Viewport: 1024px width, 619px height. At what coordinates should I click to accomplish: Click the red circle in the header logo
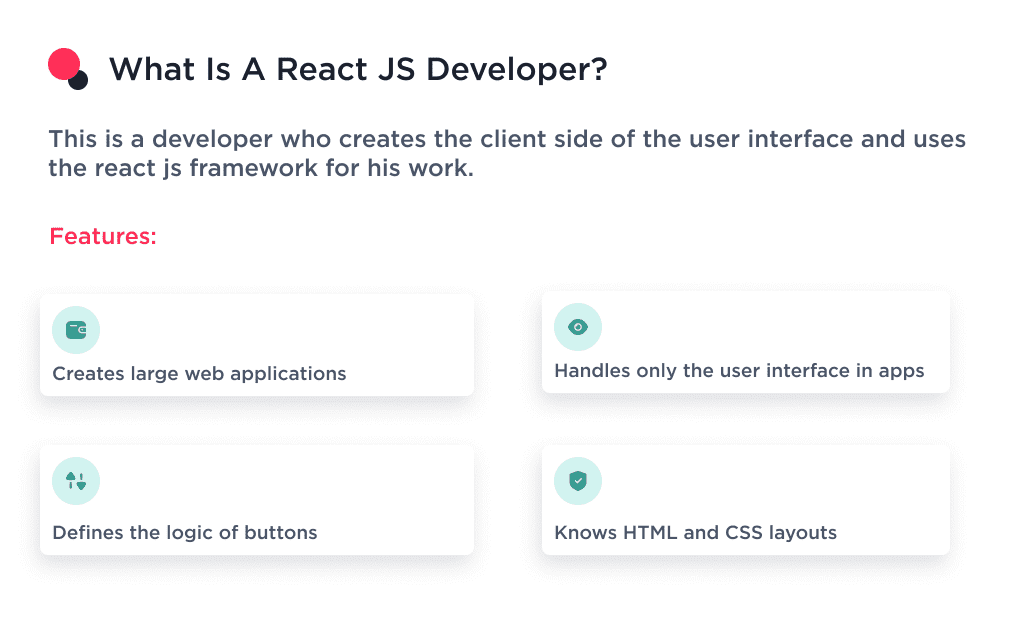63,62
